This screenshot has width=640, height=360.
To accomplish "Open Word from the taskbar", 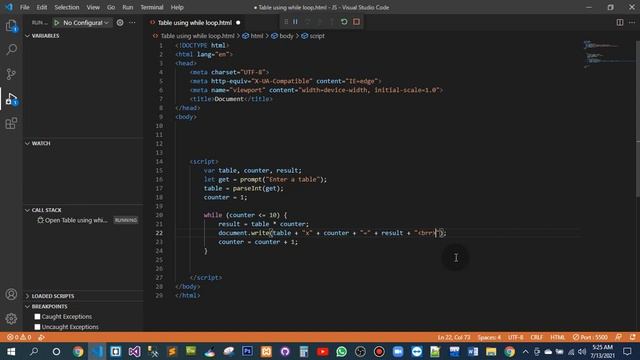I will [x=473, y=351].
